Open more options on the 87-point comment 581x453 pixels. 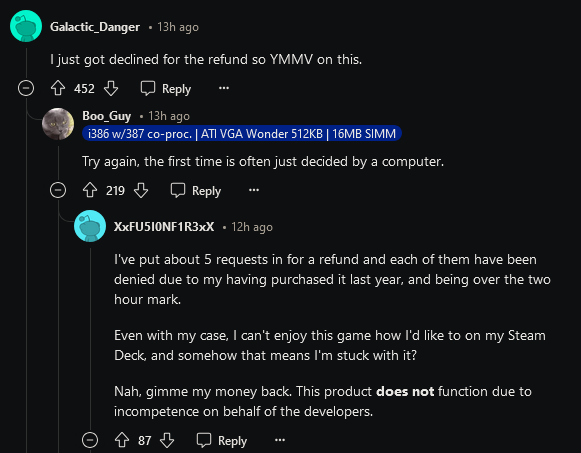pyautogui.click(x=280, y=440)
